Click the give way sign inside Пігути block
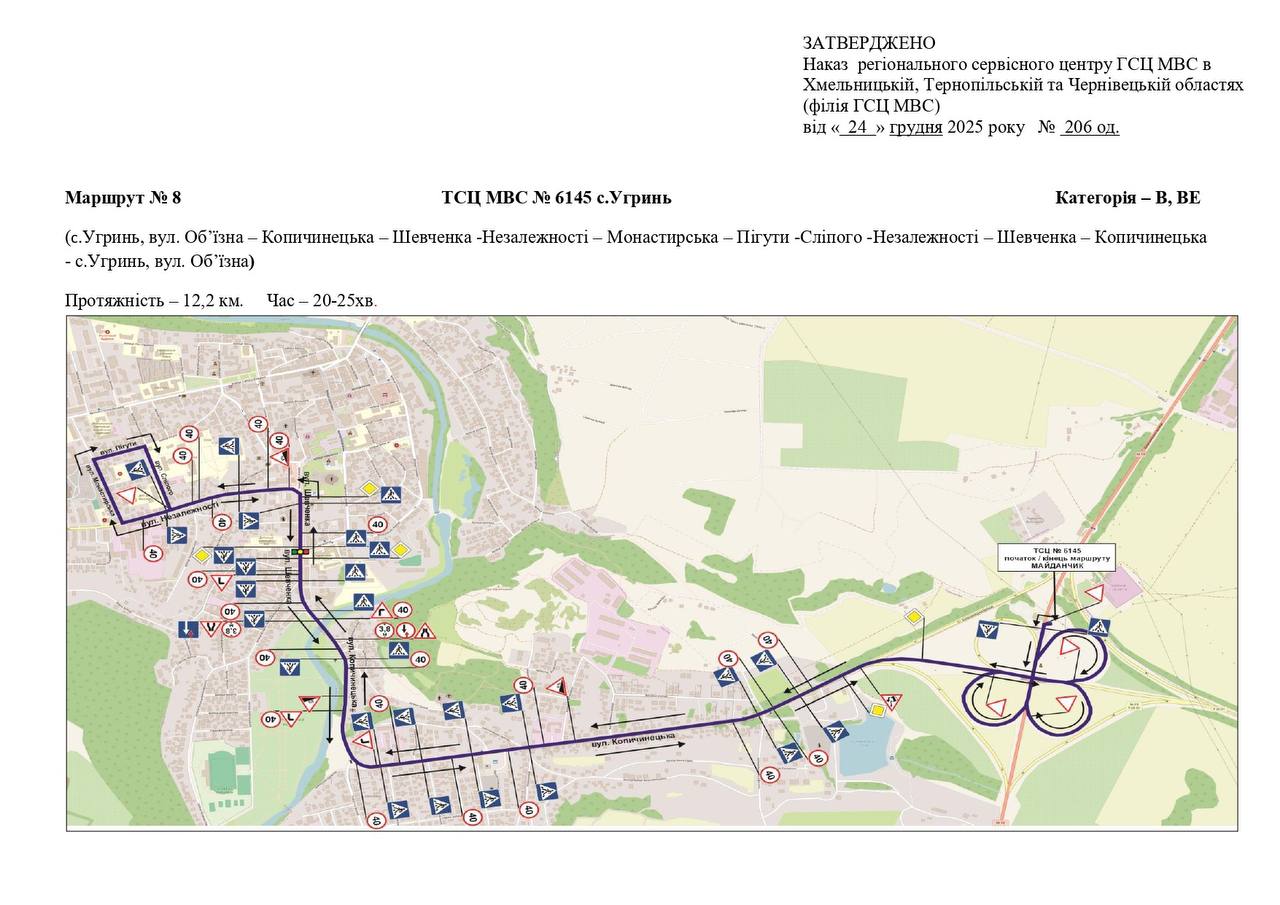Screen dimensions: 1280x905 [x=127, y=496]
